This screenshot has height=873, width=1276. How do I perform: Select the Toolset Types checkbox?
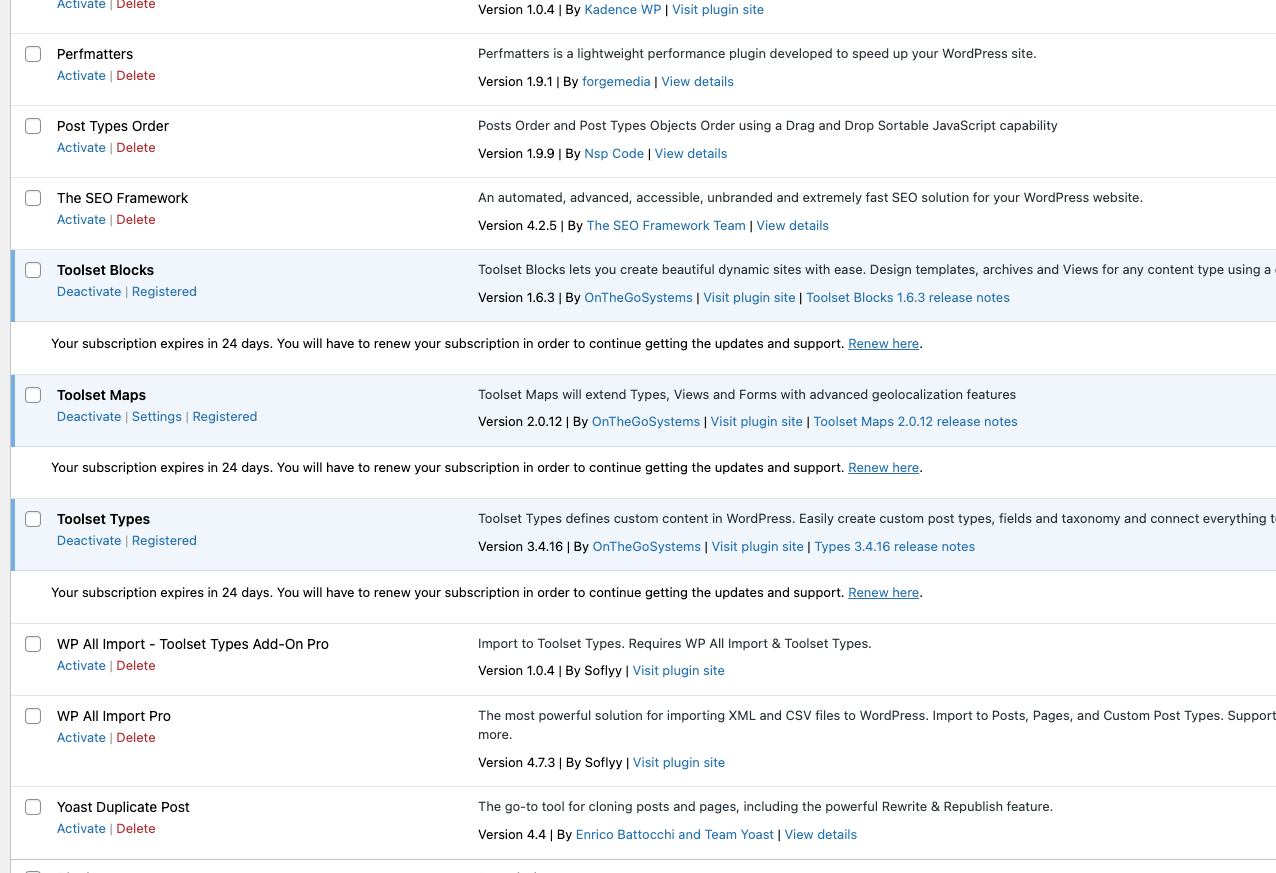pyautogui.click(x=33, y=519)
